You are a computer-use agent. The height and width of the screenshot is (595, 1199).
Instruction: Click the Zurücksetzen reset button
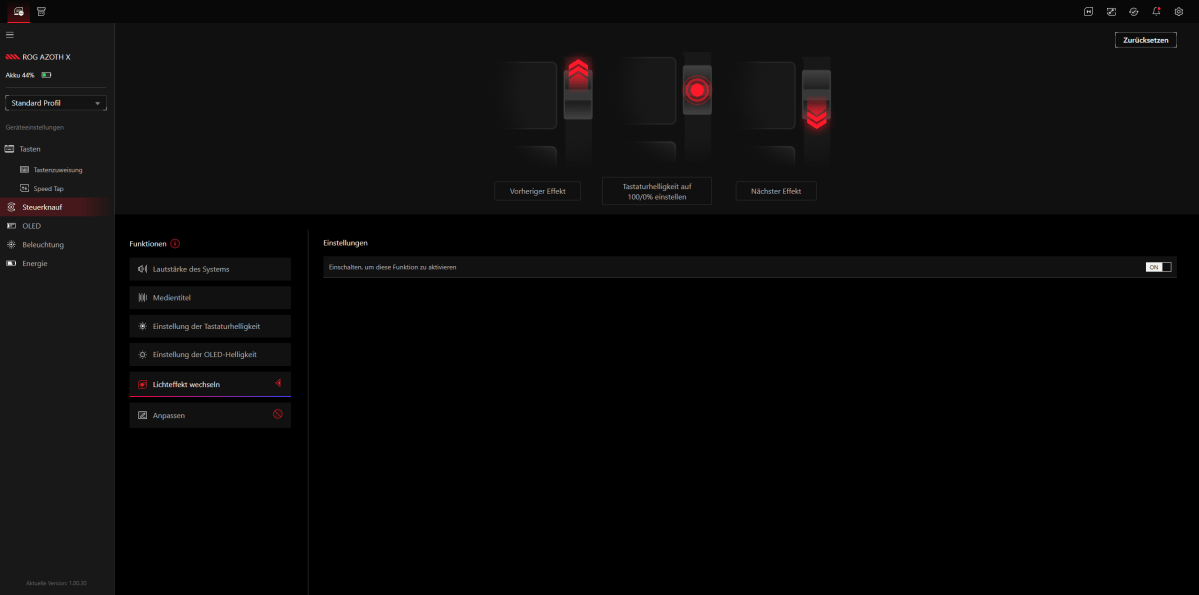coord(1145,40)
